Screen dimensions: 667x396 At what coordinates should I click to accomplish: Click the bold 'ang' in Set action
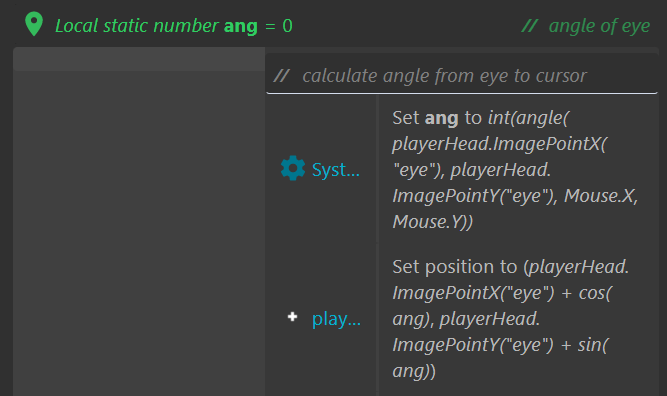click(442, 118)
